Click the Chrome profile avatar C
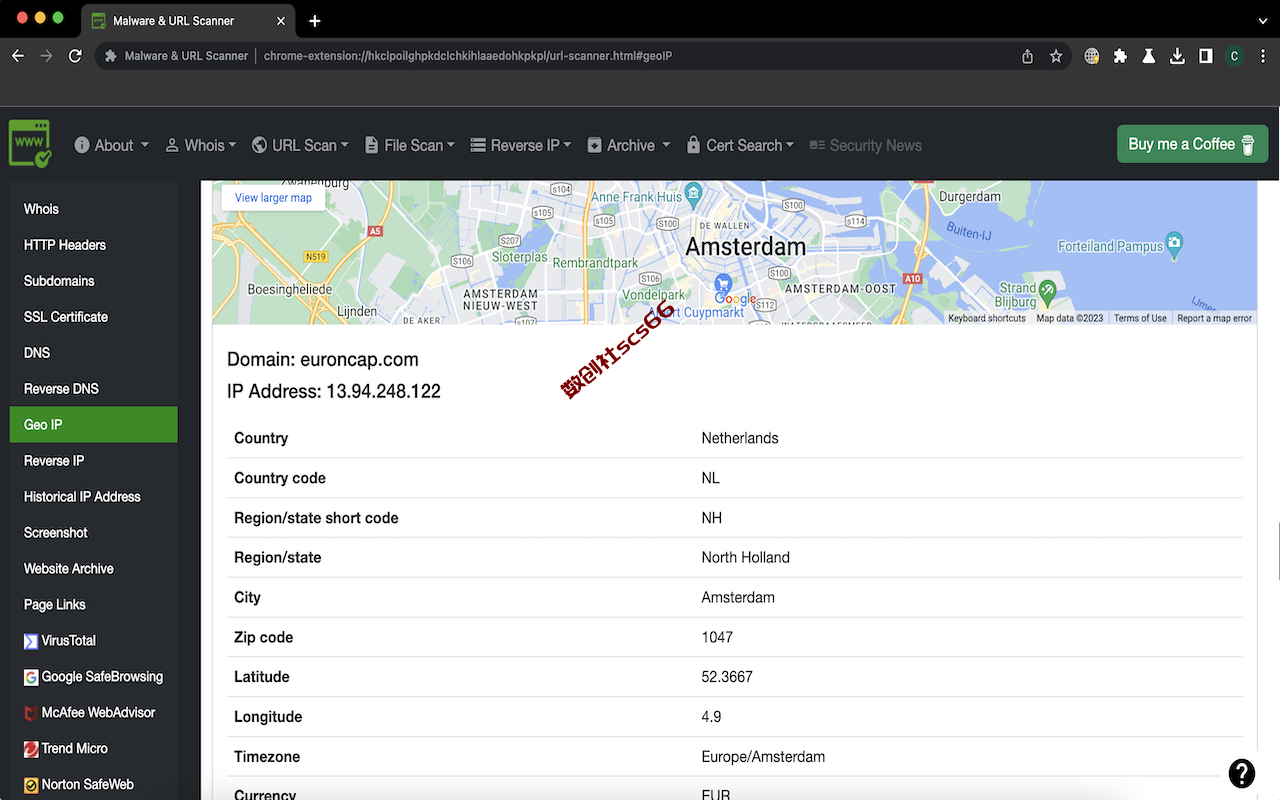Screen dimensions: 1280x800 point(1234,56)
